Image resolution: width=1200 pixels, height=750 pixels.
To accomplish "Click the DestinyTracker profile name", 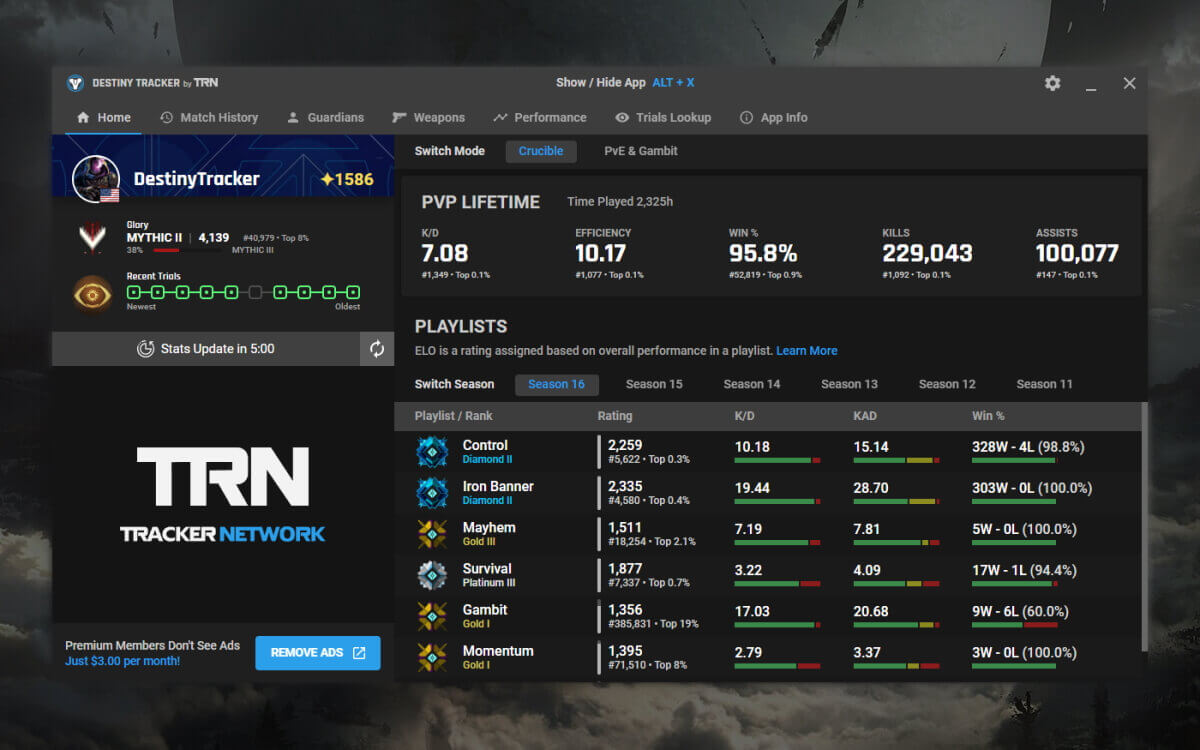I will (196, 179).
